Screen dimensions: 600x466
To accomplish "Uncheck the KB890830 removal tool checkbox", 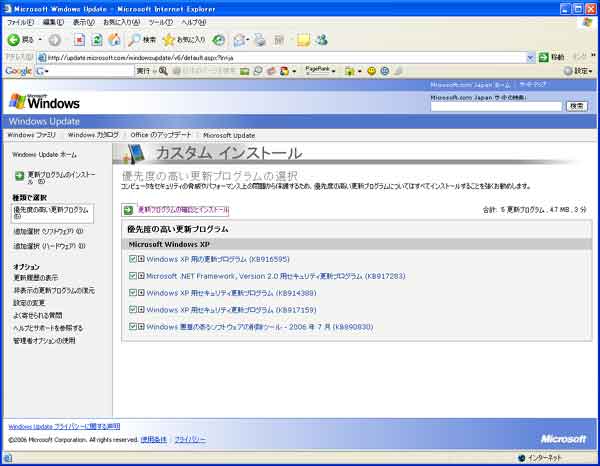I will click(133, 326).
